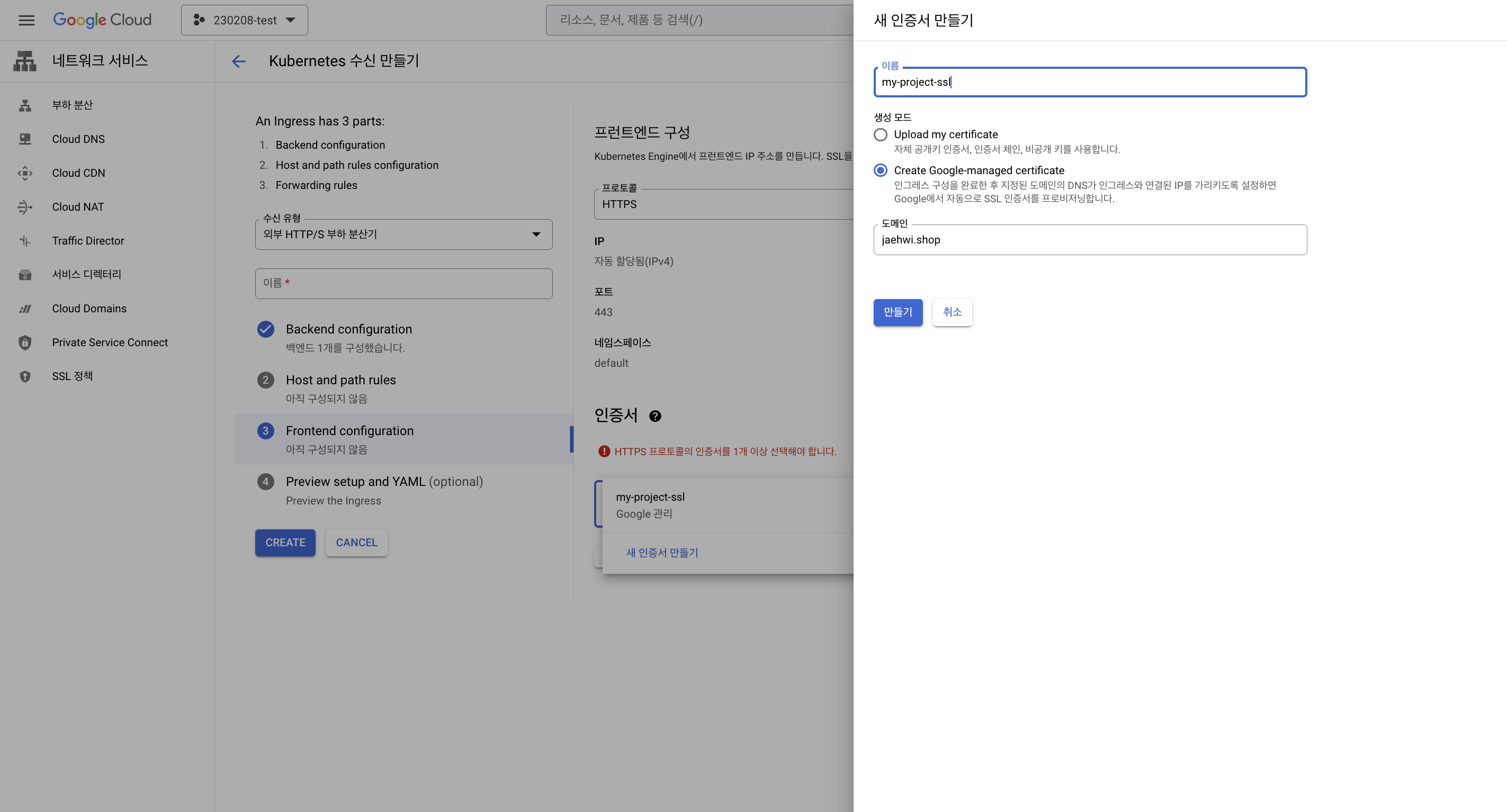Open Cloud Domains in sidebar
1507x812 pixels.
[89, 309]
